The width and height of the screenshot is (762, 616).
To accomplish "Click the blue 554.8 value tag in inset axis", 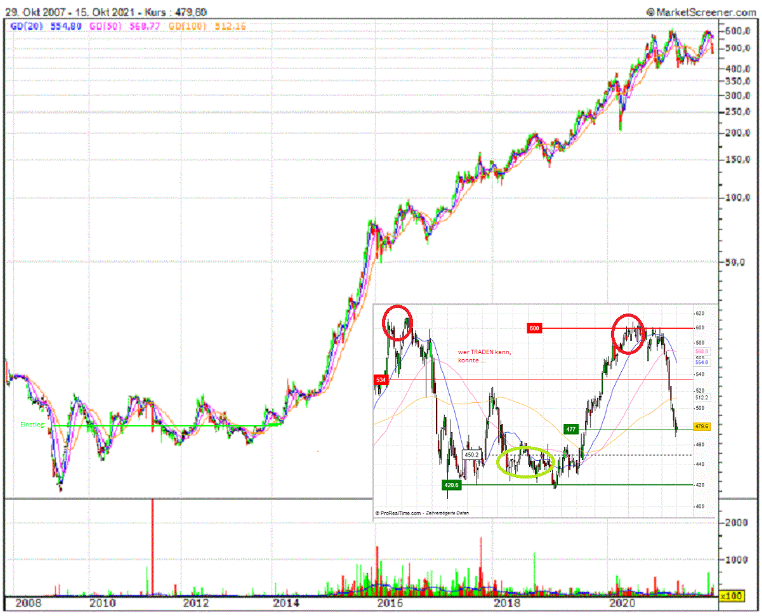I will pos(702,362).
